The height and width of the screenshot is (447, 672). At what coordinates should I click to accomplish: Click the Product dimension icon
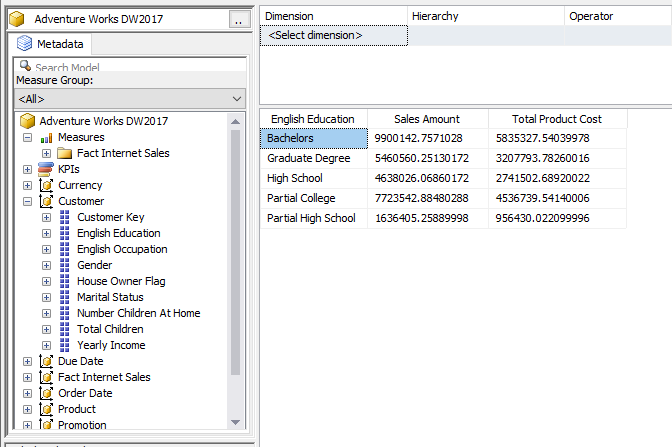pyautogui.click(x=46, y=409)
